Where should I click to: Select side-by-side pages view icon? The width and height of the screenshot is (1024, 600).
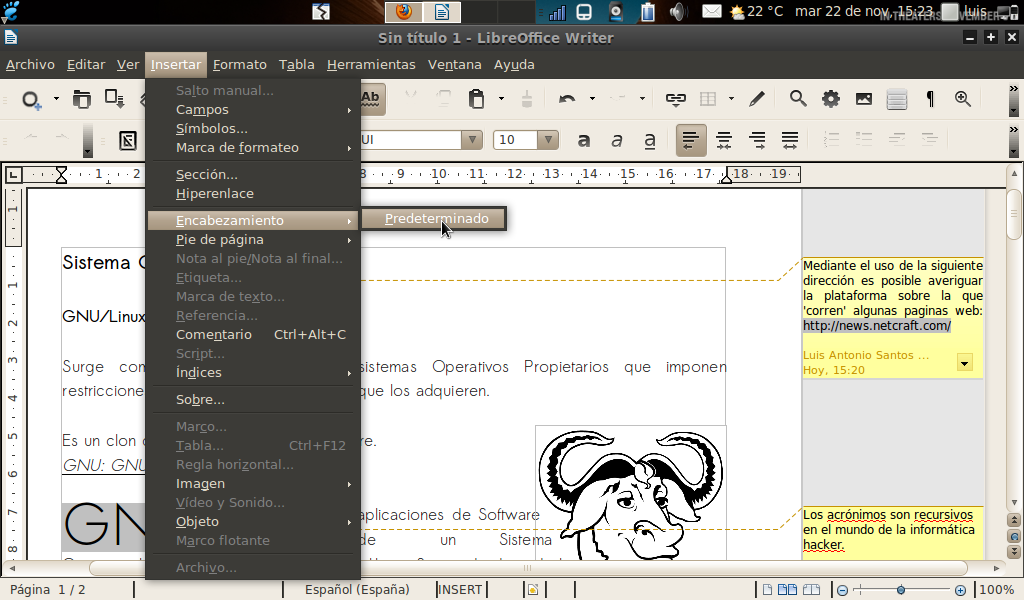[788, 590]
